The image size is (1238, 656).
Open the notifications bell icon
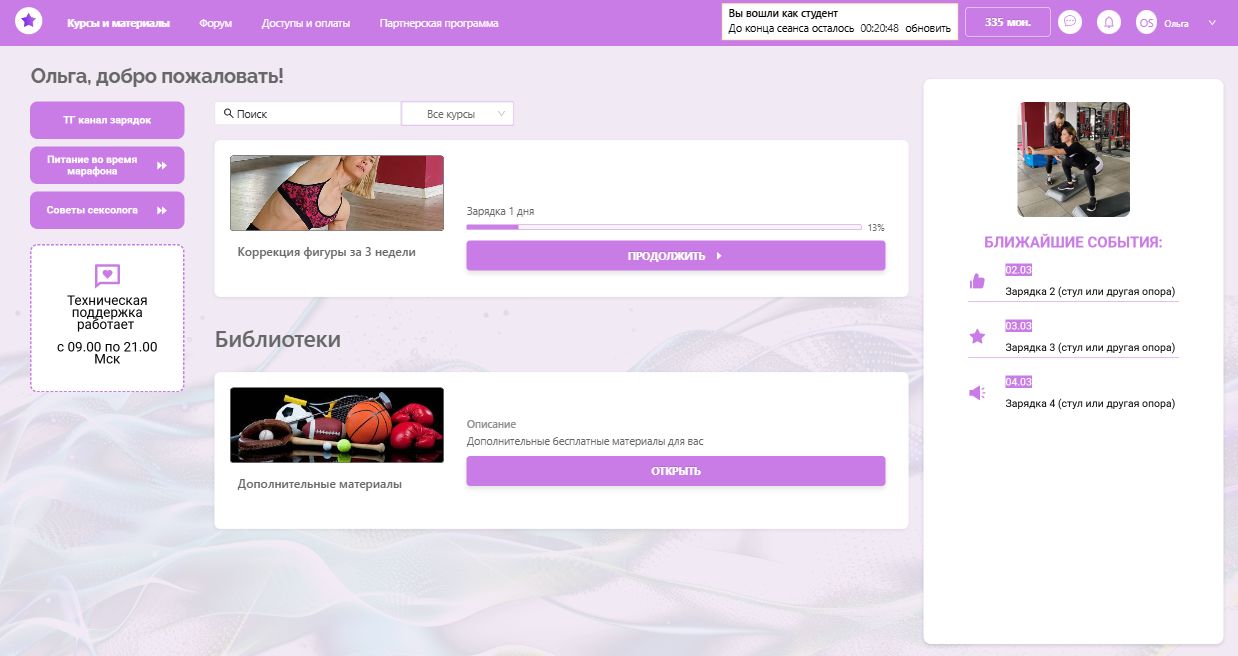1108,22
